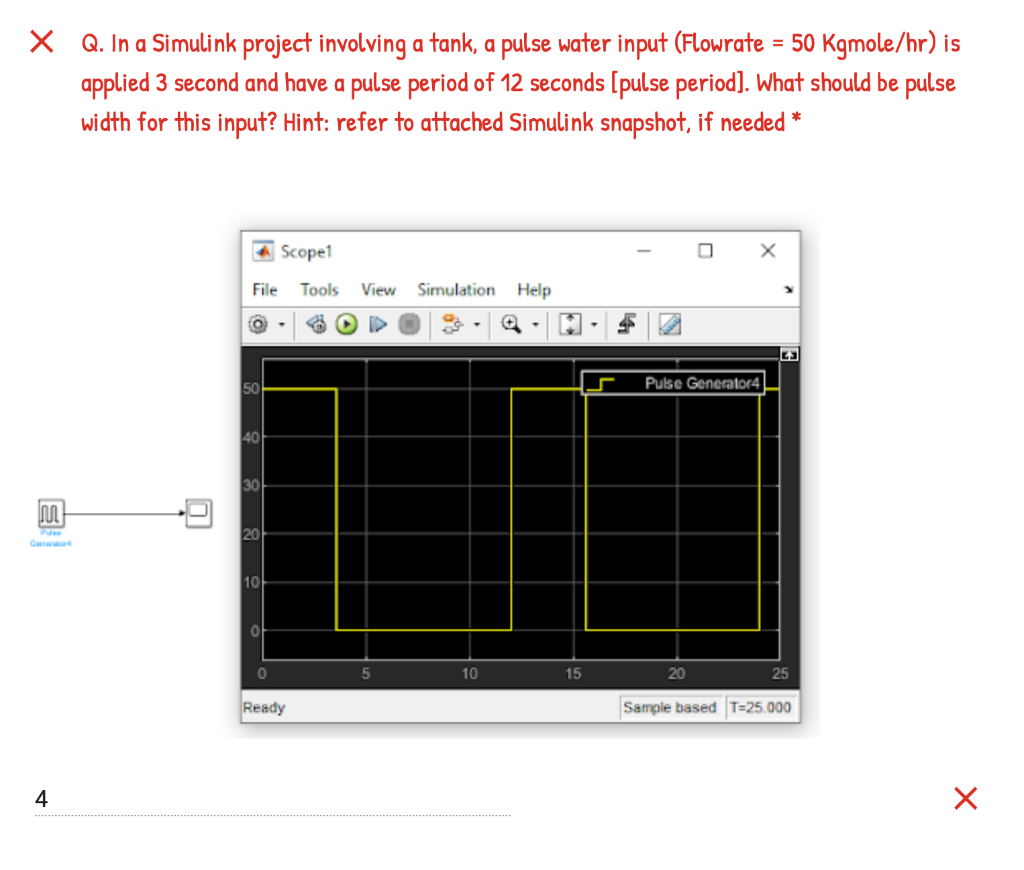Open the Tools menu in Scope1
The width and height of the screenshot is (1024, 870).
(319, 289)
